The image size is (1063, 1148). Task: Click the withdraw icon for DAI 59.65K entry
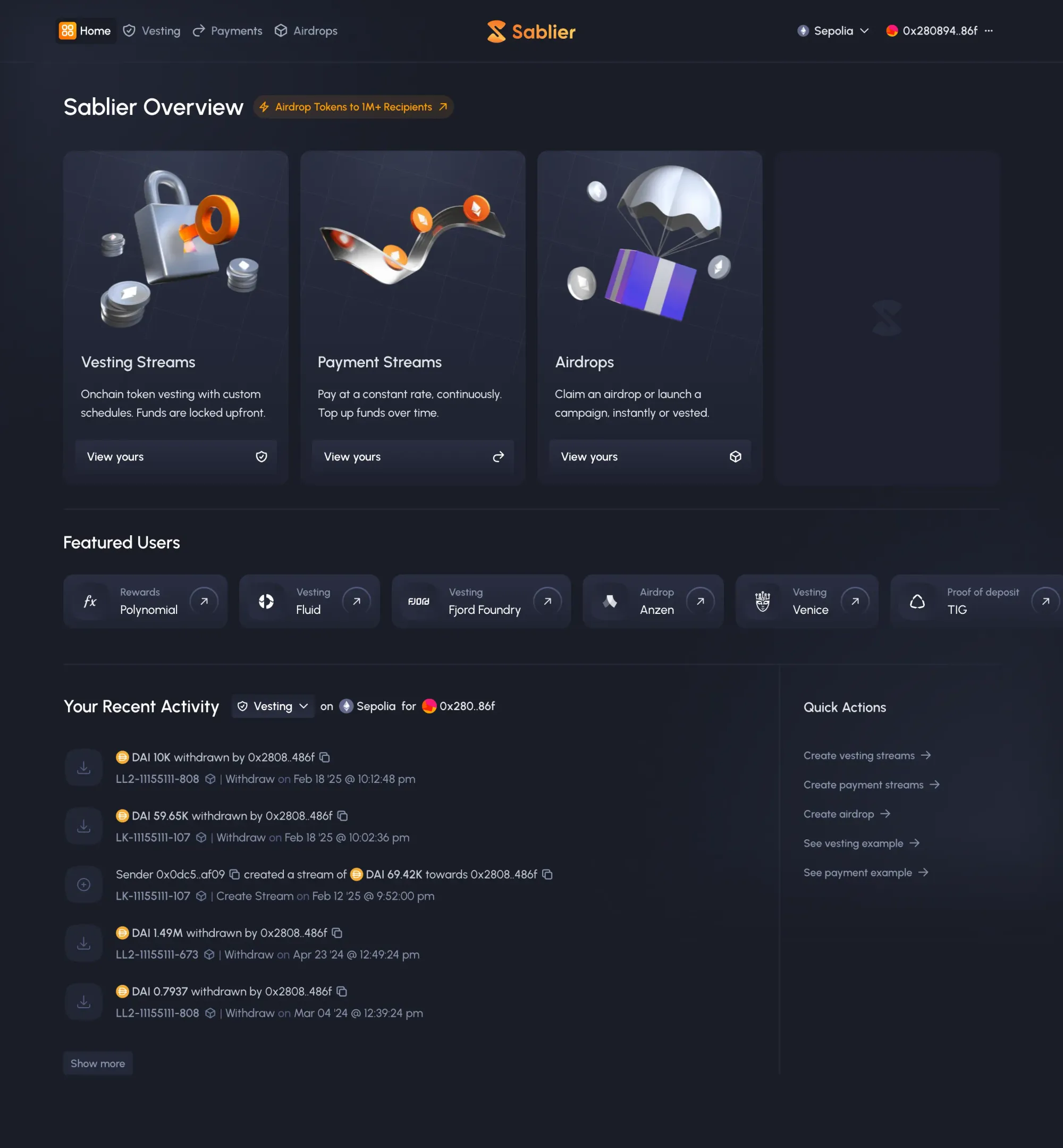(84, 826)
